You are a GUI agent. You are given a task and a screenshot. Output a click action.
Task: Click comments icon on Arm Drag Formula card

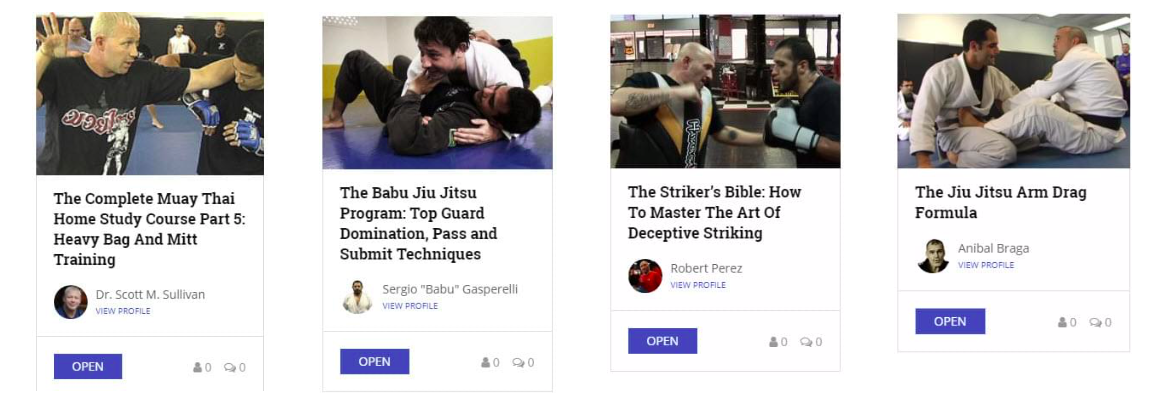coord(1095,322)
